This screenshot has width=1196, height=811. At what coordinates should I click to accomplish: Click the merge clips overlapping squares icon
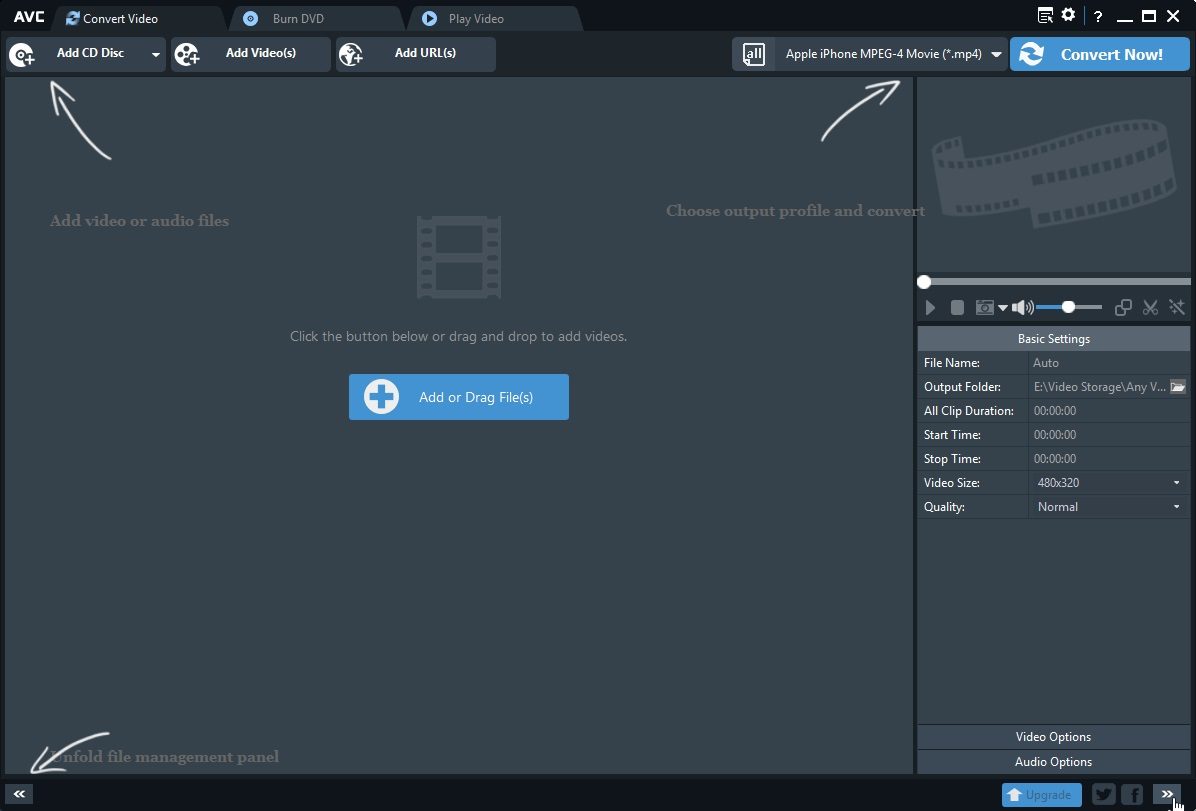click(1123, 308)
